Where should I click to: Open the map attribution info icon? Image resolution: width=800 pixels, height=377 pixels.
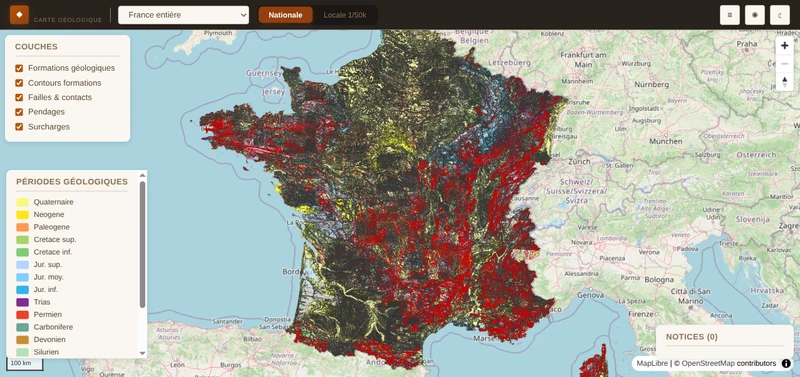click(786, 363)
